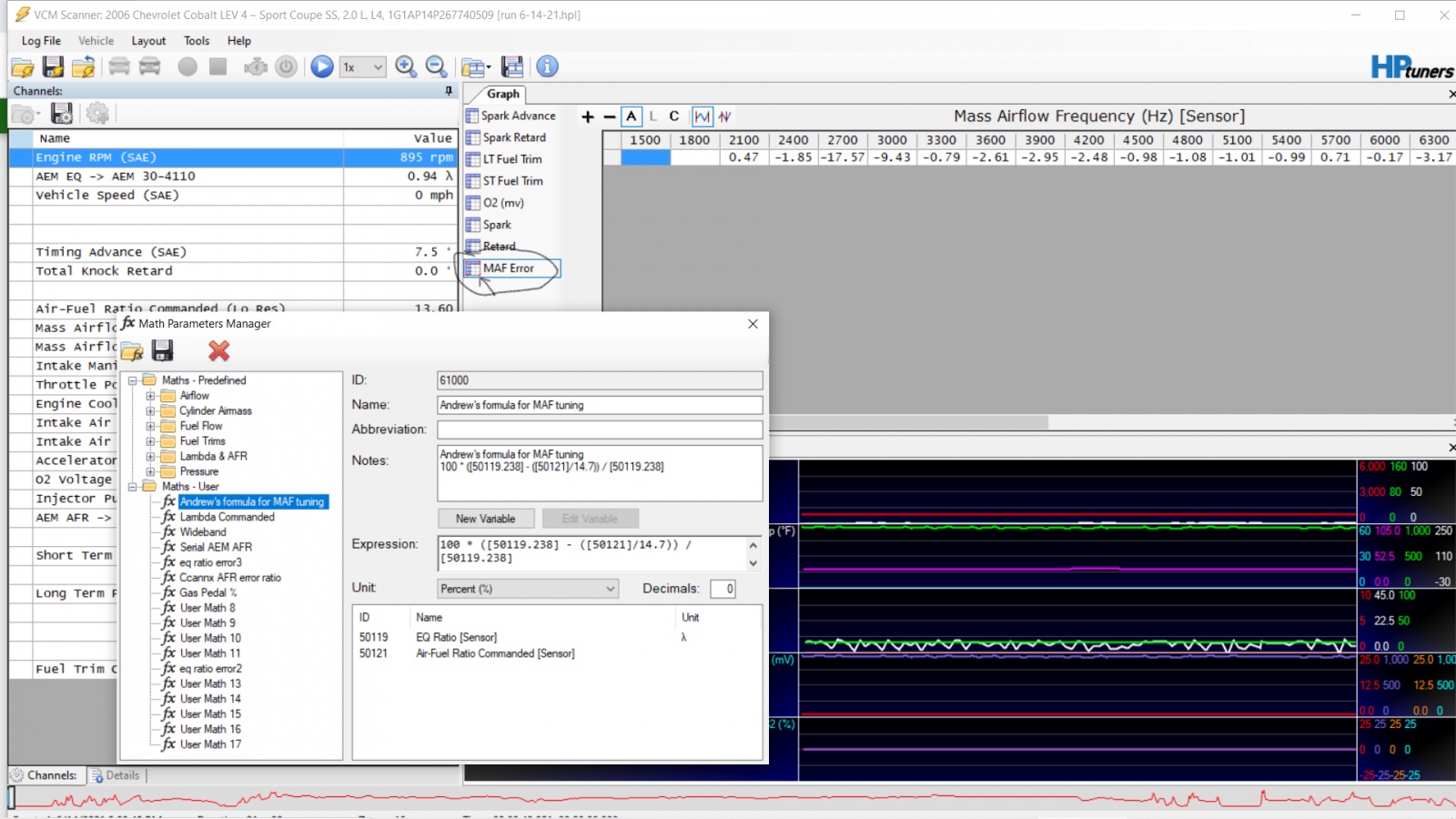Click the save log floppy icon in toolbar
The width and height of the screenshot is (1456, 819).
point(54,66)
